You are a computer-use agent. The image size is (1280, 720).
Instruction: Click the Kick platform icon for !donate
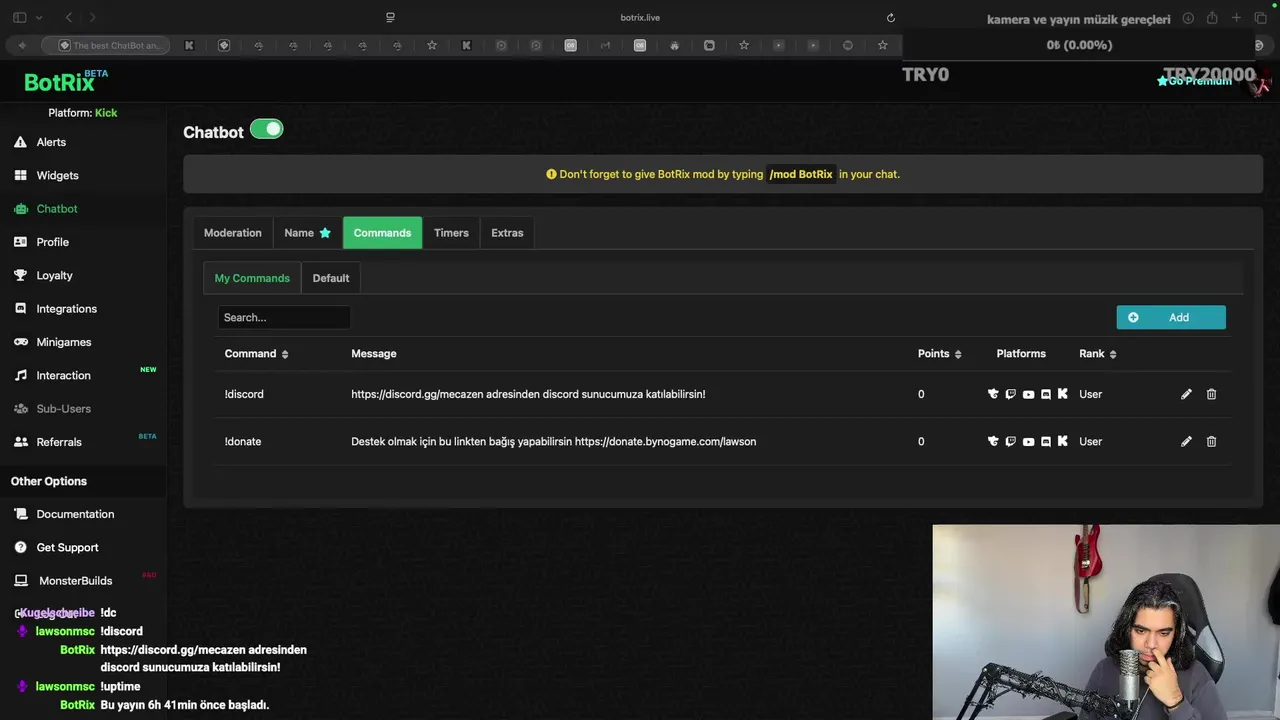coord(1063,441)
